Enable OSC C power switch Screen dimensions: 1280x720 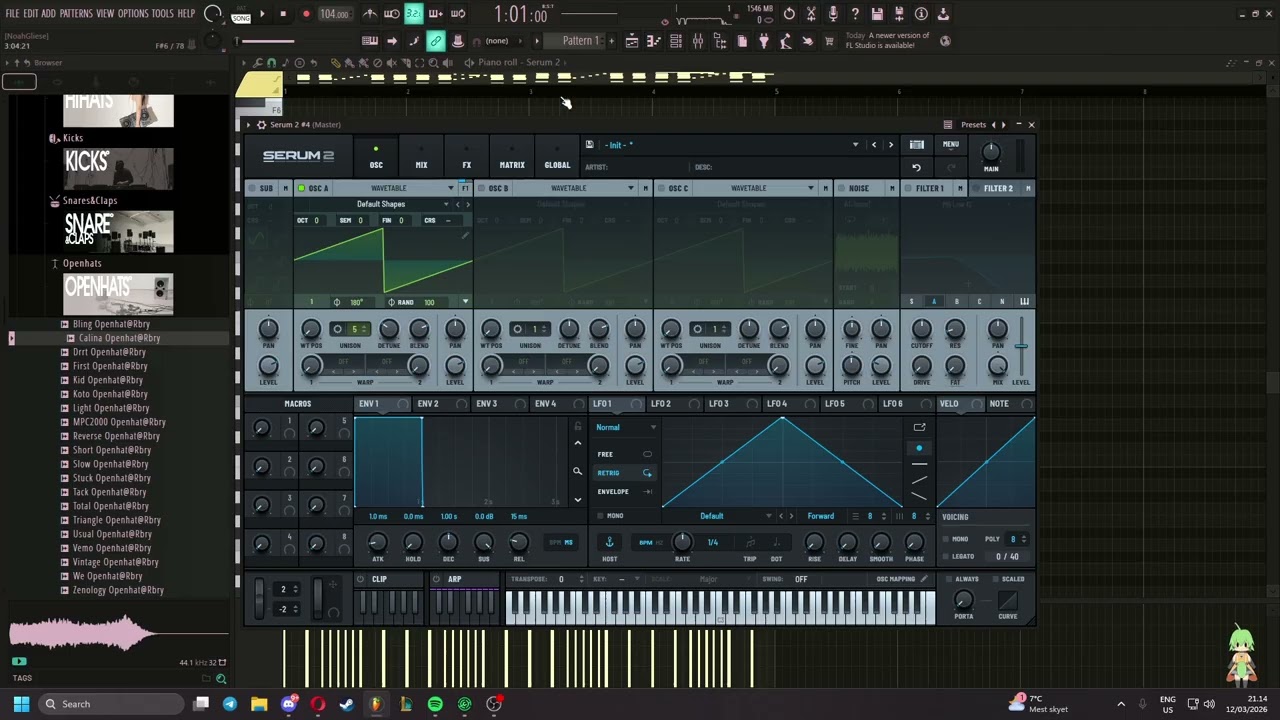[x=661, y=188]
